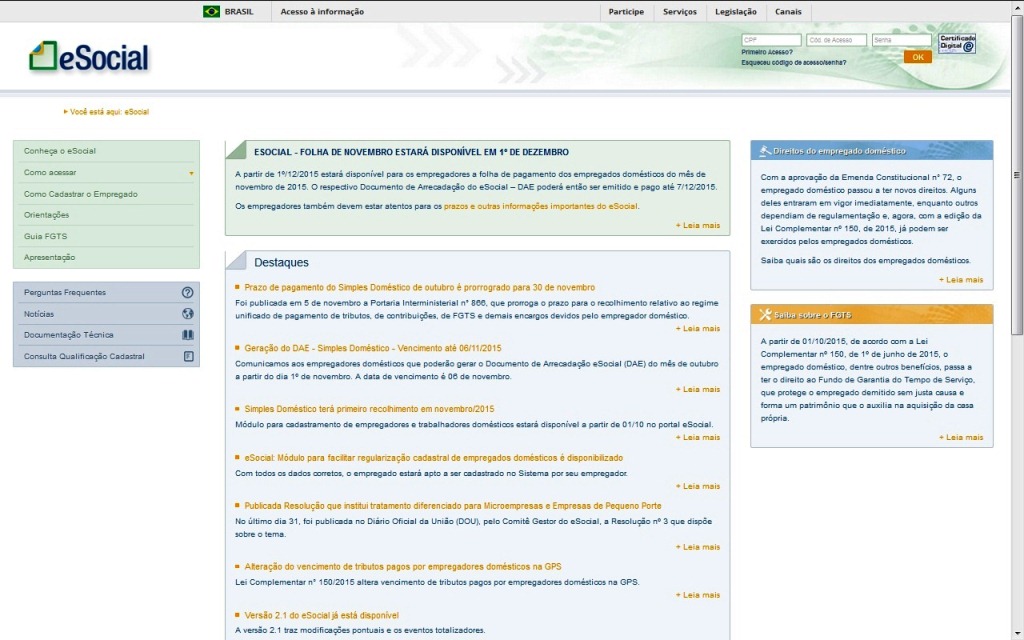Screen dimensions: 1024x640
Task: Click Leia mais in Direitos do empregado panel
Action: point(961,280)
